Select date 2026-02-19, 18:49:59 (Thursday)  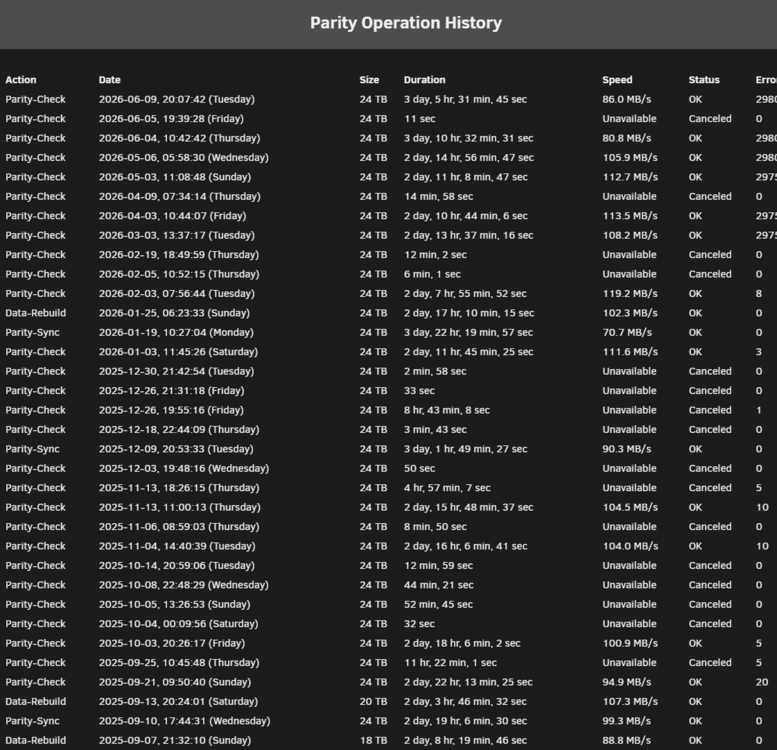(179, 255)
